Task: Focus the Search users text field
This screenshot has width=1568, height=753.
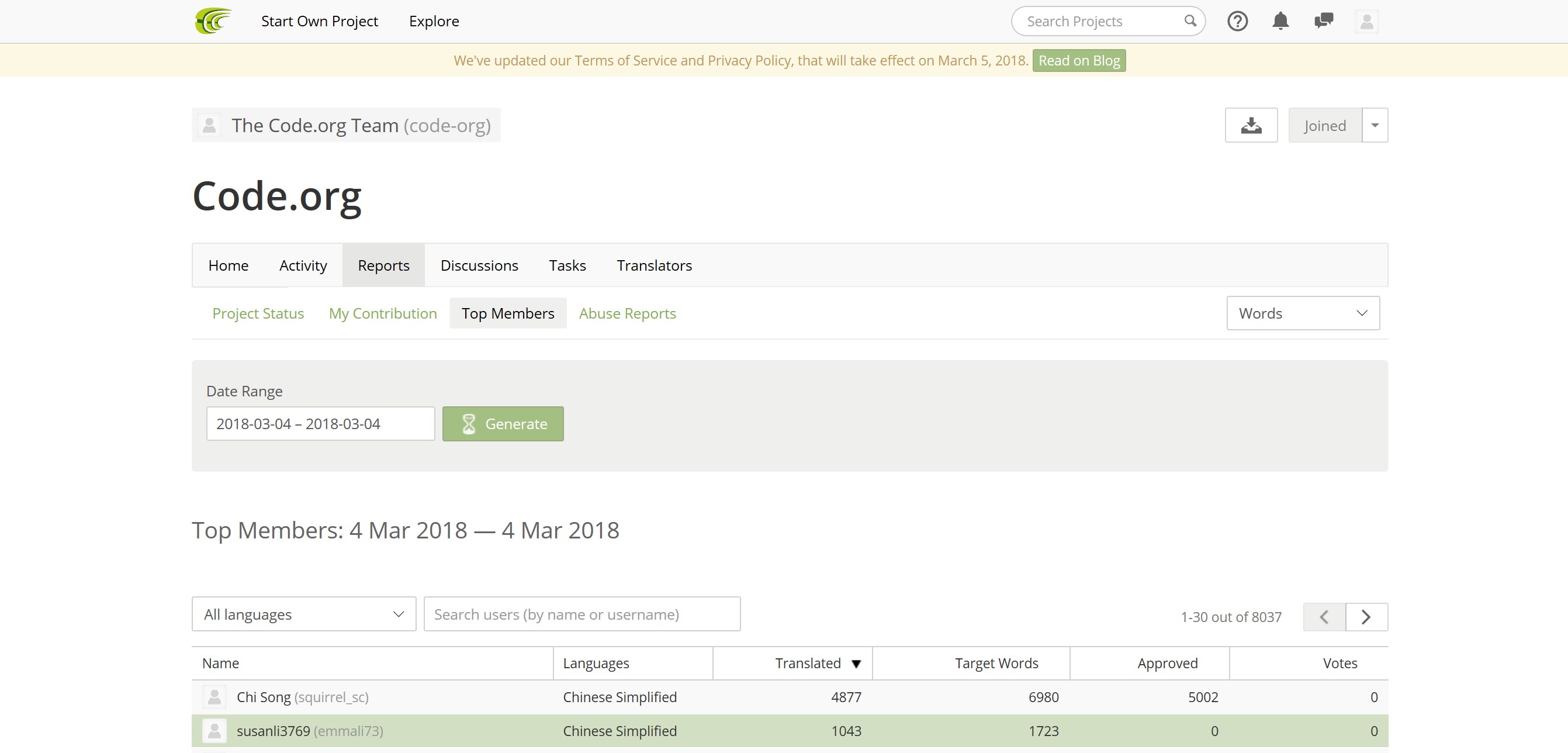Action: click(x=581, y=614)
